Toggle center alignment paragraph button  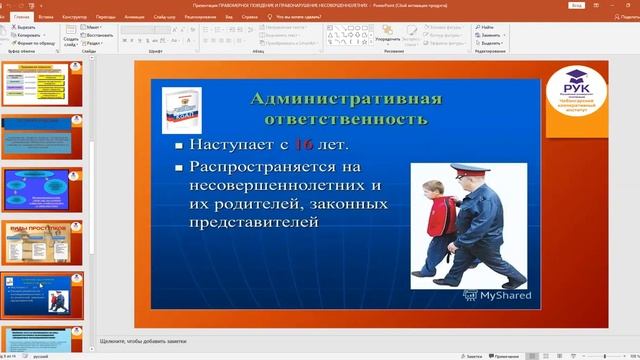coord(213,41)
